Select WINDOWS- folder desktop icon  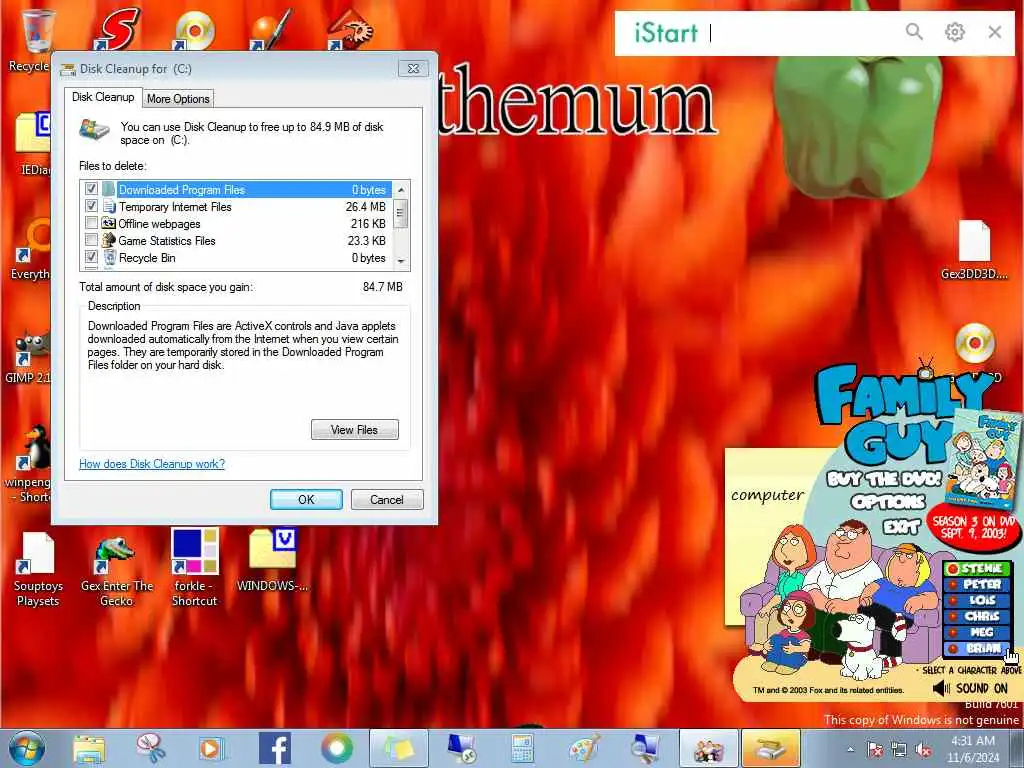(x=272, y=560)
